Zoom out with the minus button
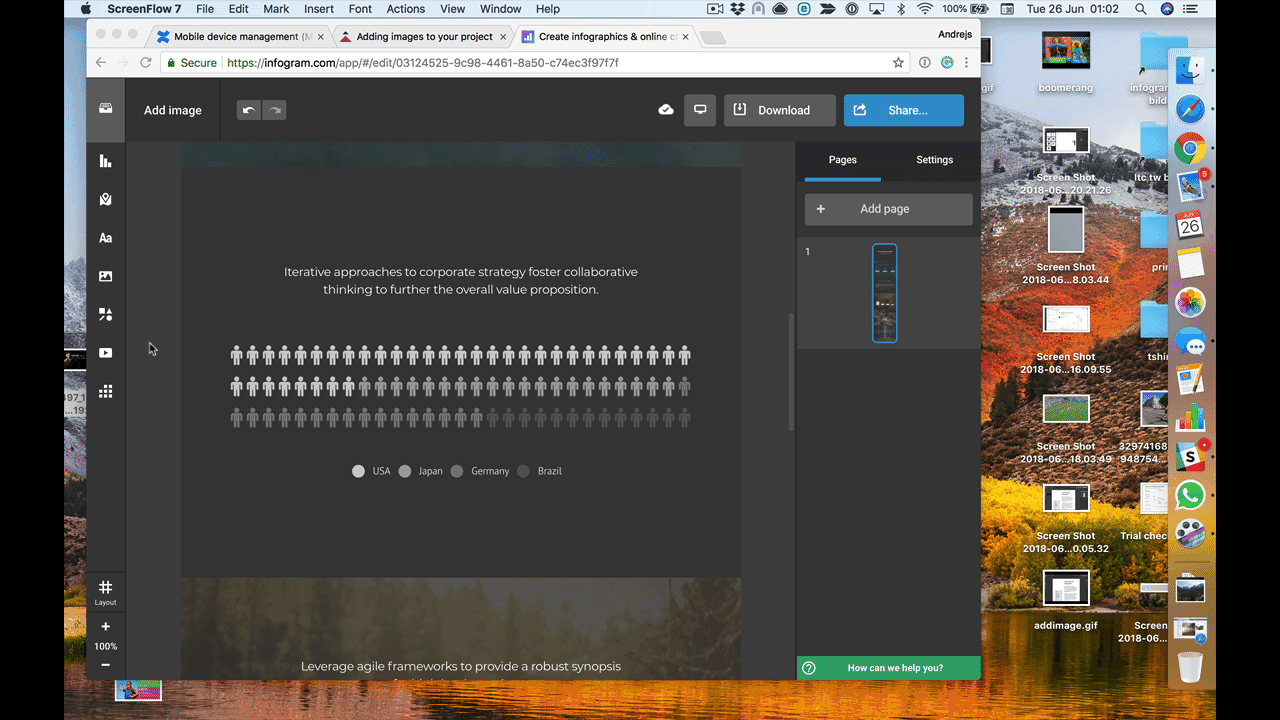 tap(105, 665)
